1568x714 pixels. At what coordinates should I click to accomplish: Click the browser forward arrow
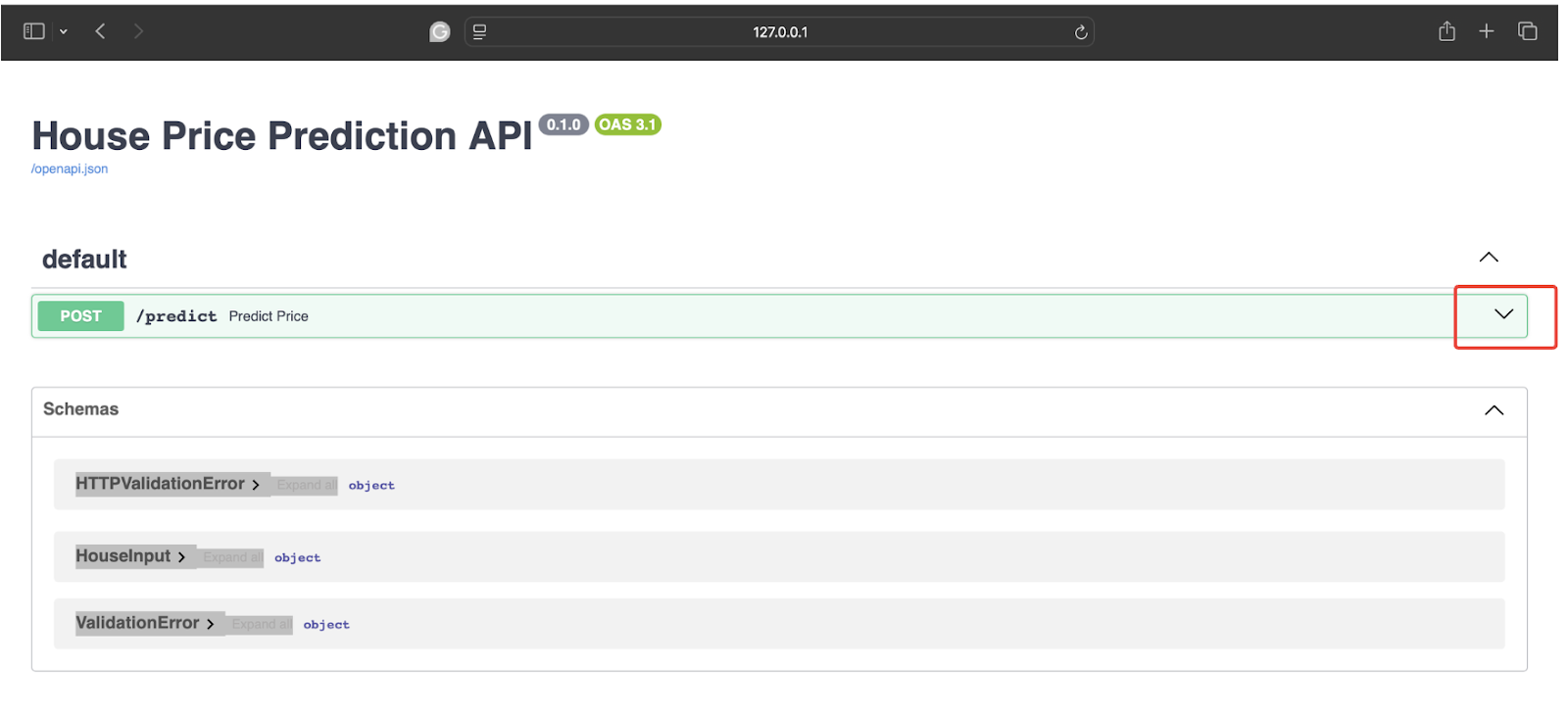tap(138, 31)
